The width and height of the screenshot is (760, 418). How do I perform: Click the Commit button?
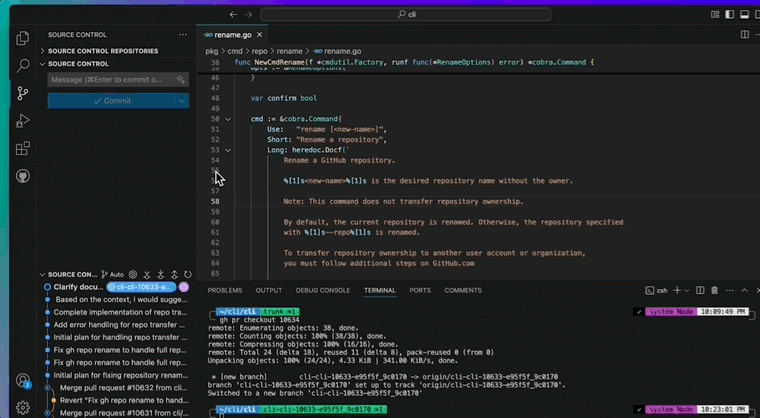pos(111,101)
